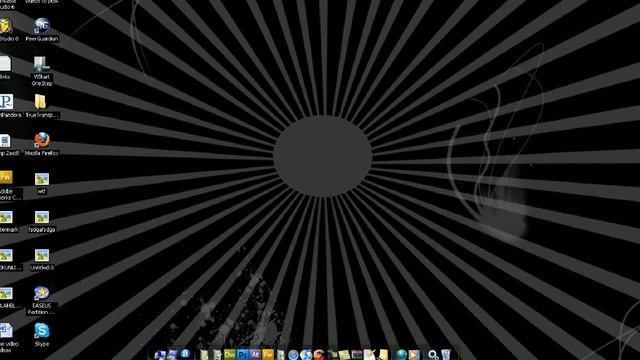Open the video ideas Word document

(x=8, y=338)
